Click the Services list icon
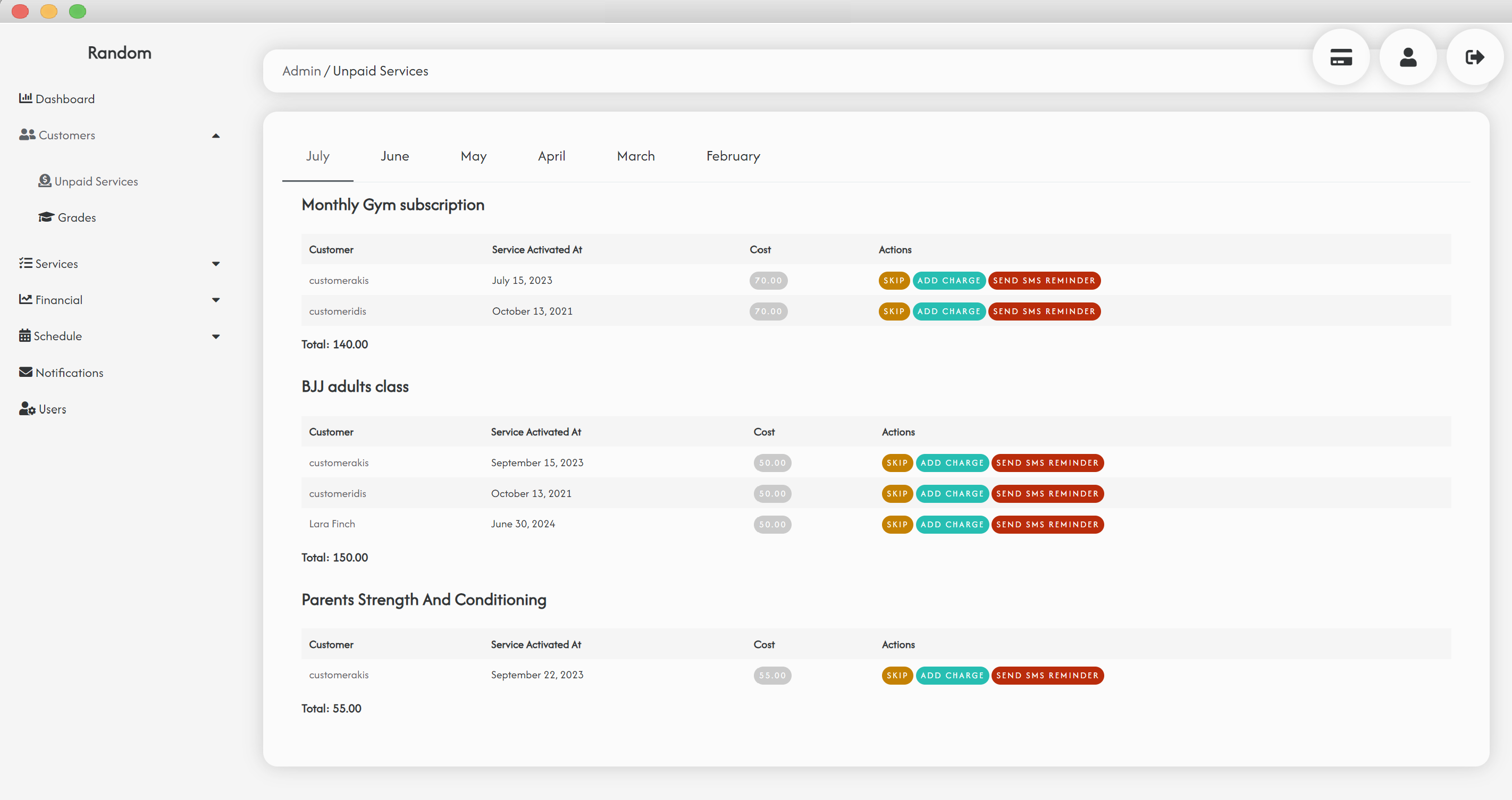The width and height of the screenshot is (1512, 800). tap(25, 263)
